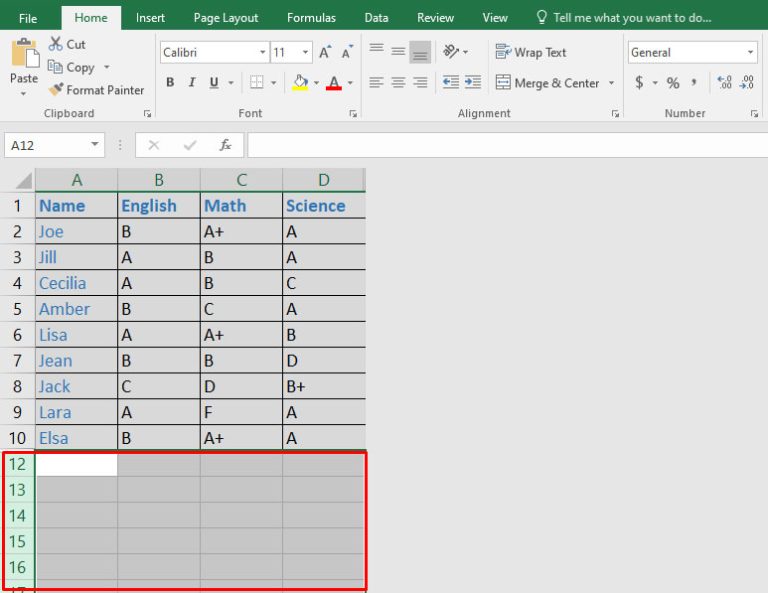Open the File tab
The image size is (768, 593).
click(x=28, y=18)
